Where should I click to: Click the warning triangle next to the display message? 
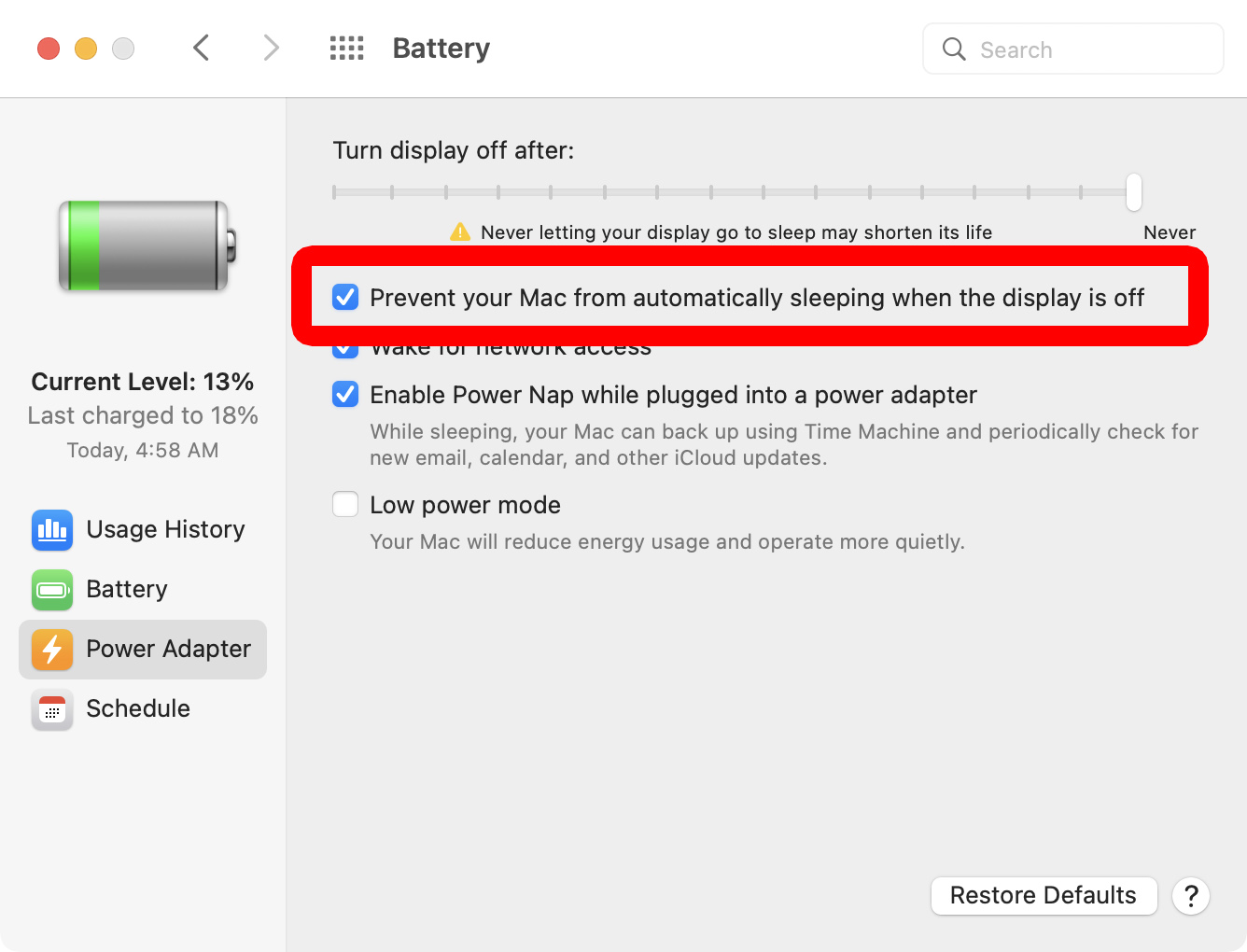pyautogui.click(x=459, y=231)
